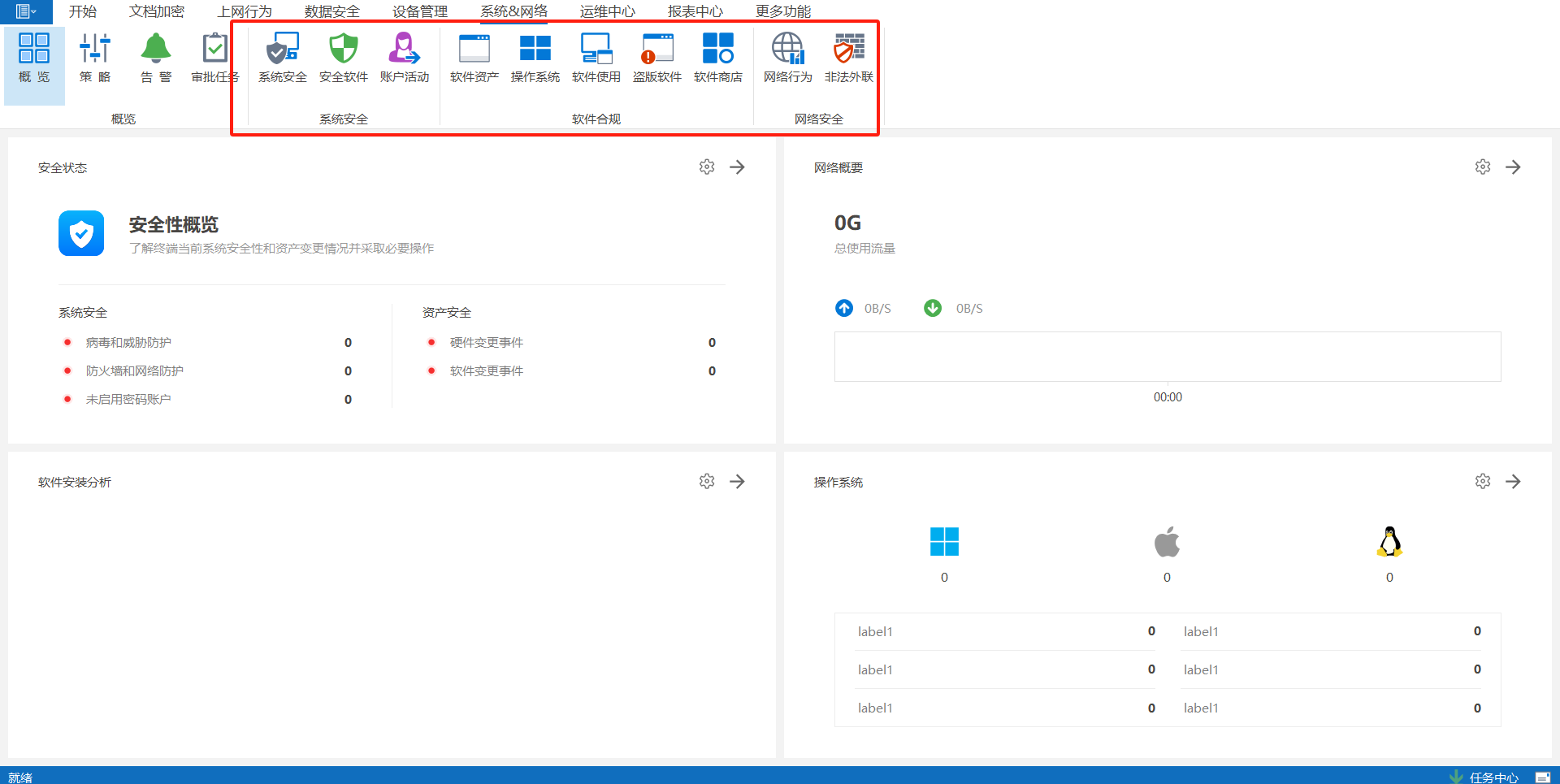1560x784 pixels.
Task: Open settings gear for 操作系统 panel
Action: (1483, 482)
